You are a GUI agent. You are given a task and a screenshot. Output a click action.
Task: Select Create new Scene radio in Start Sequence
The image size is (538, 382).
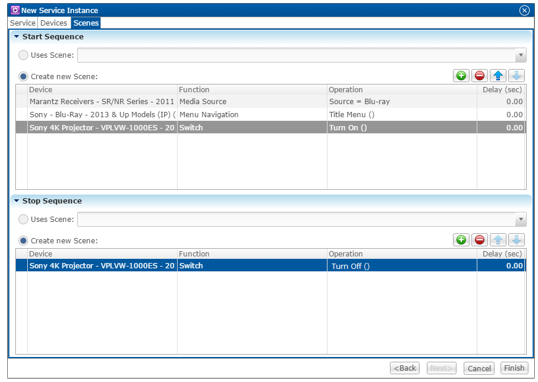(x=23, y=77)
